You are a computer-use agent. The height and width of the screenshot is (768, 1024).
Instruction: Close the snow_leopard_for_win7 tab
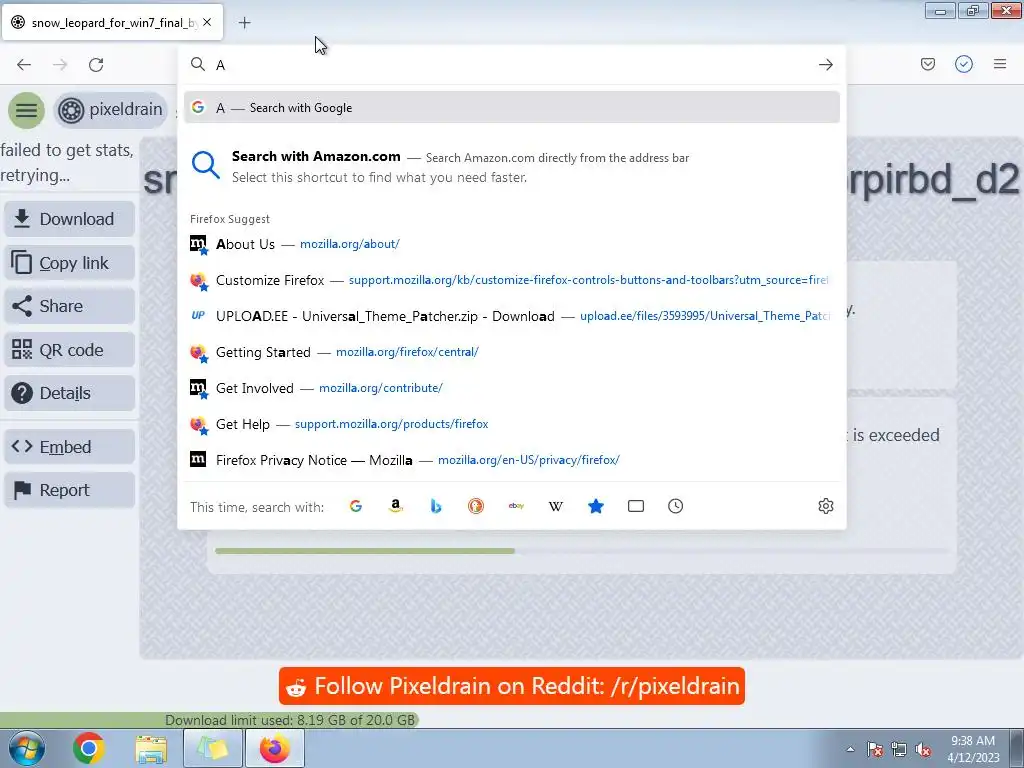[207, 22]
